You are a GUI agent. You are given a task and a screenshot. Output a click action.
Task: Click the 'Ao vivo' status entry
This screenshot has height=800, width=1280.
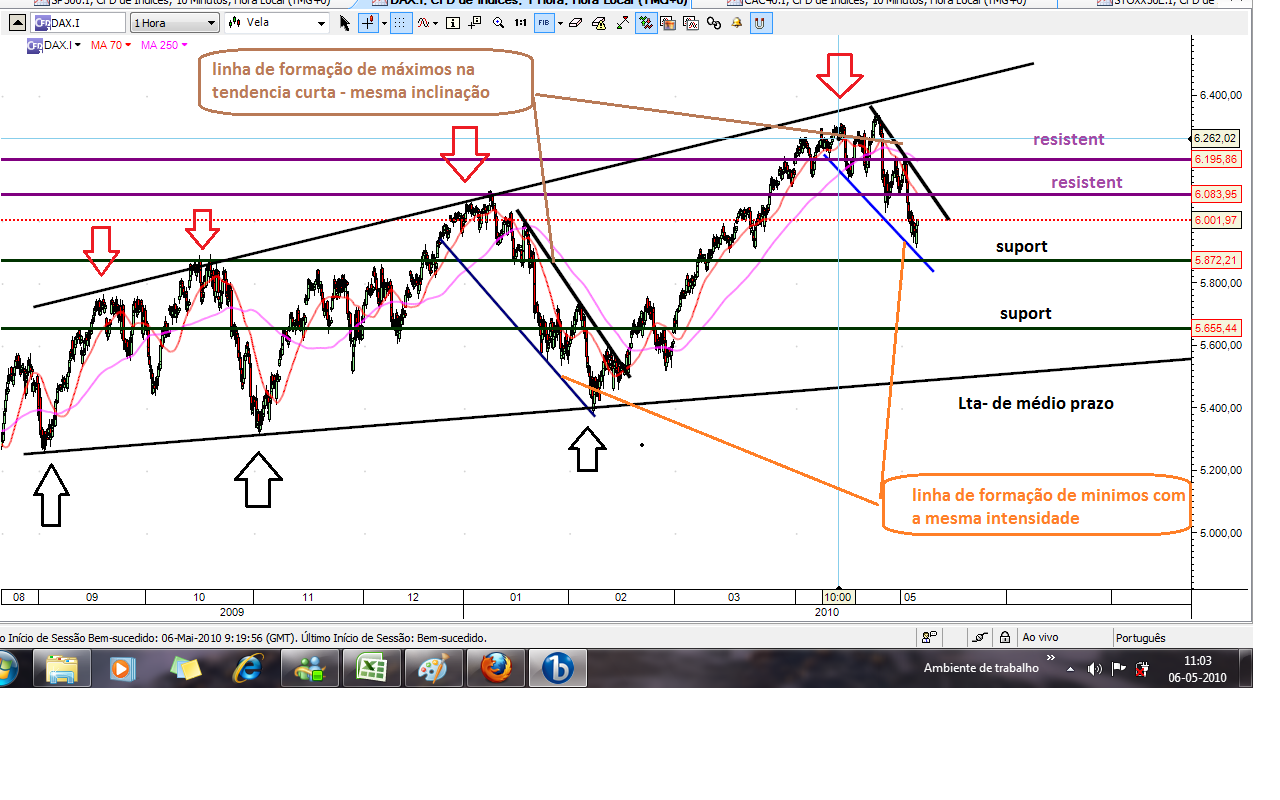[x=1040, y=637]
